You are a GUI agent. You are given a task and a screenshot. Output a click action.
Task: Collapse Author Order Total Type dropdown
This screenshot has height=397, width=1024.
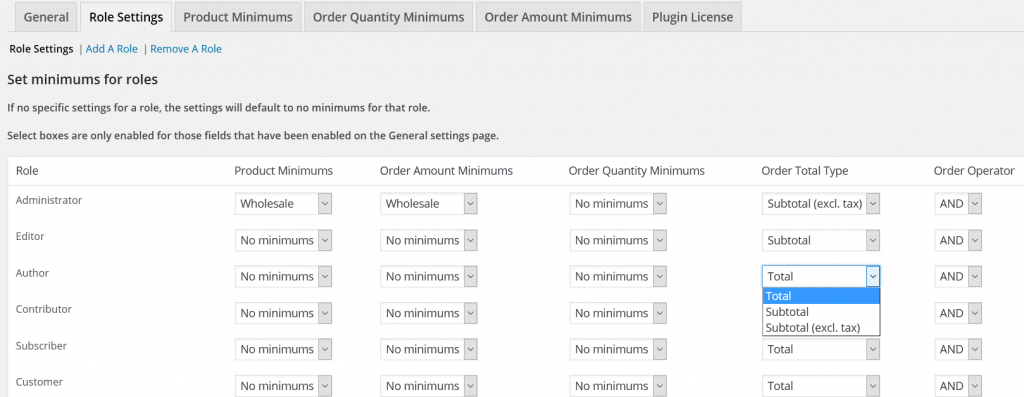tap(821, 277)
